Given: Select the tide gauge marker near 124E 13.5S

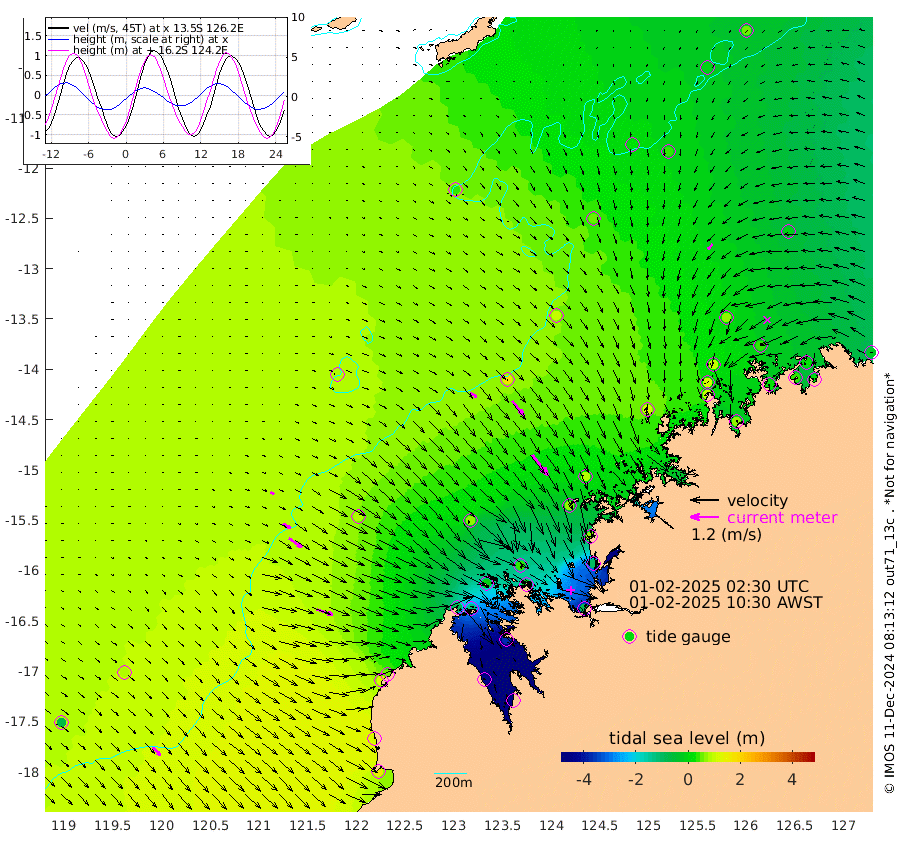Looking at the screenshot, I should pyautogui.click(x=556, y=316).
